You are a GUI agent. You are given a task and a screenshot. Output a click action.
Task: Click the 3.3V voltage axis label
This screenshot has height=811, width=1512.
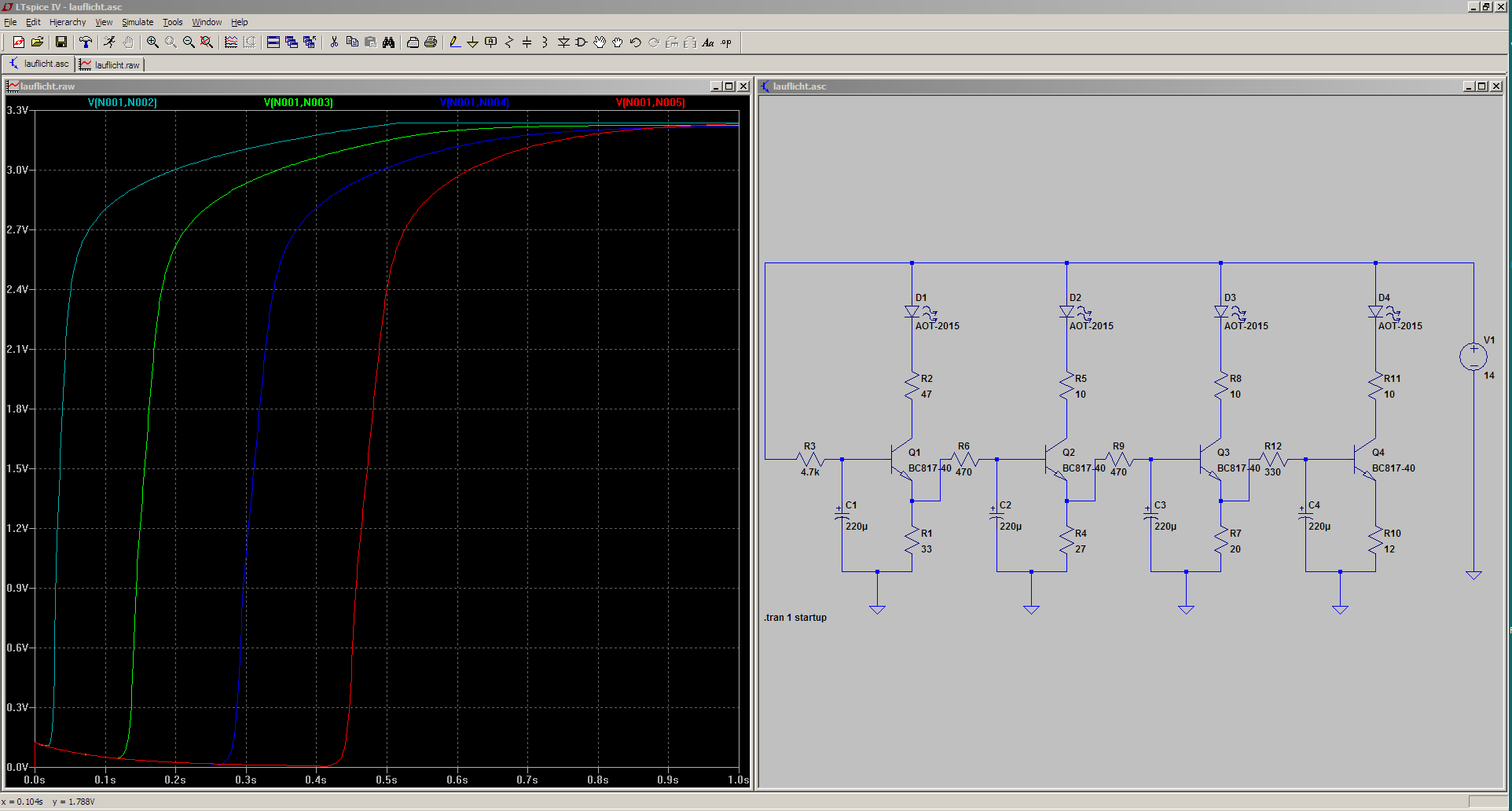coord(17,110)
